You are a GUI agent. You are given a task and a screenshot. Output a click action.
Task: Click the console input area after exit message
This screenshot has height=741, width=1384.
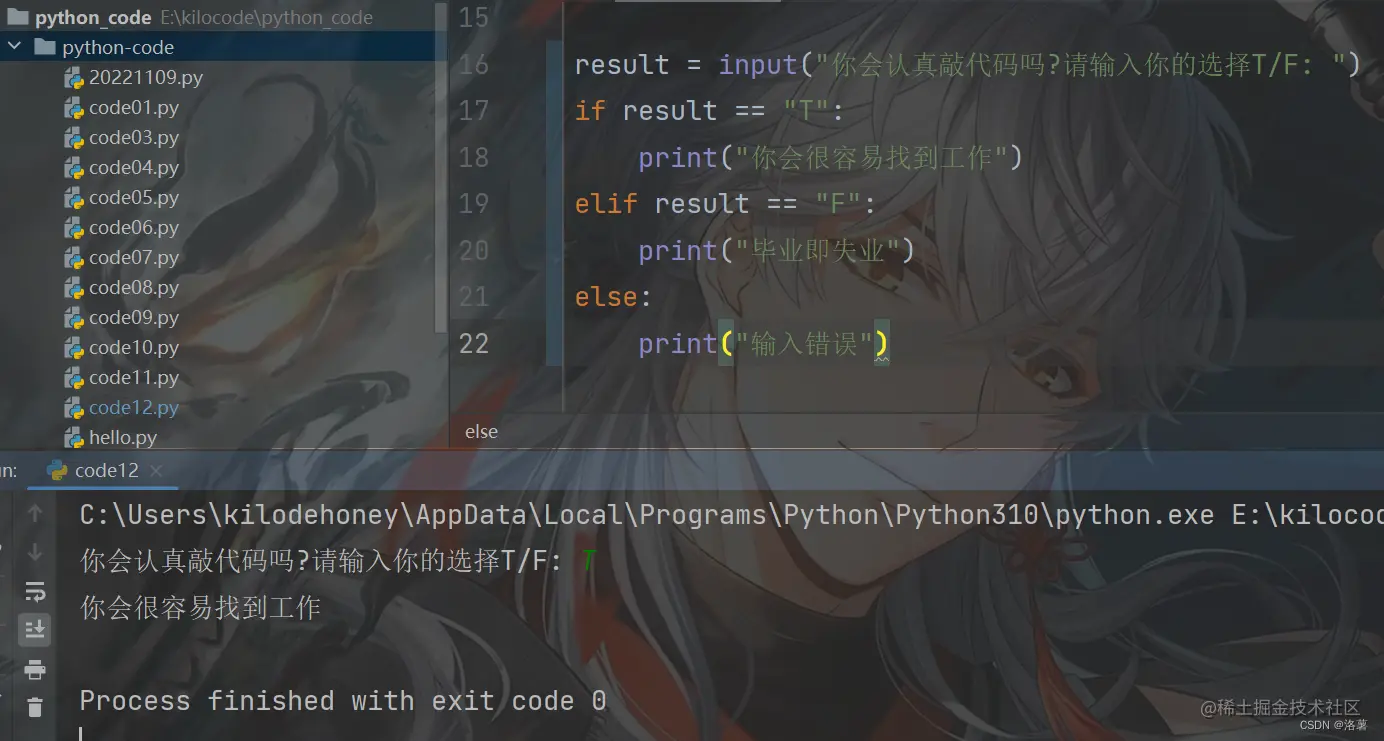[x=700, y=732]
